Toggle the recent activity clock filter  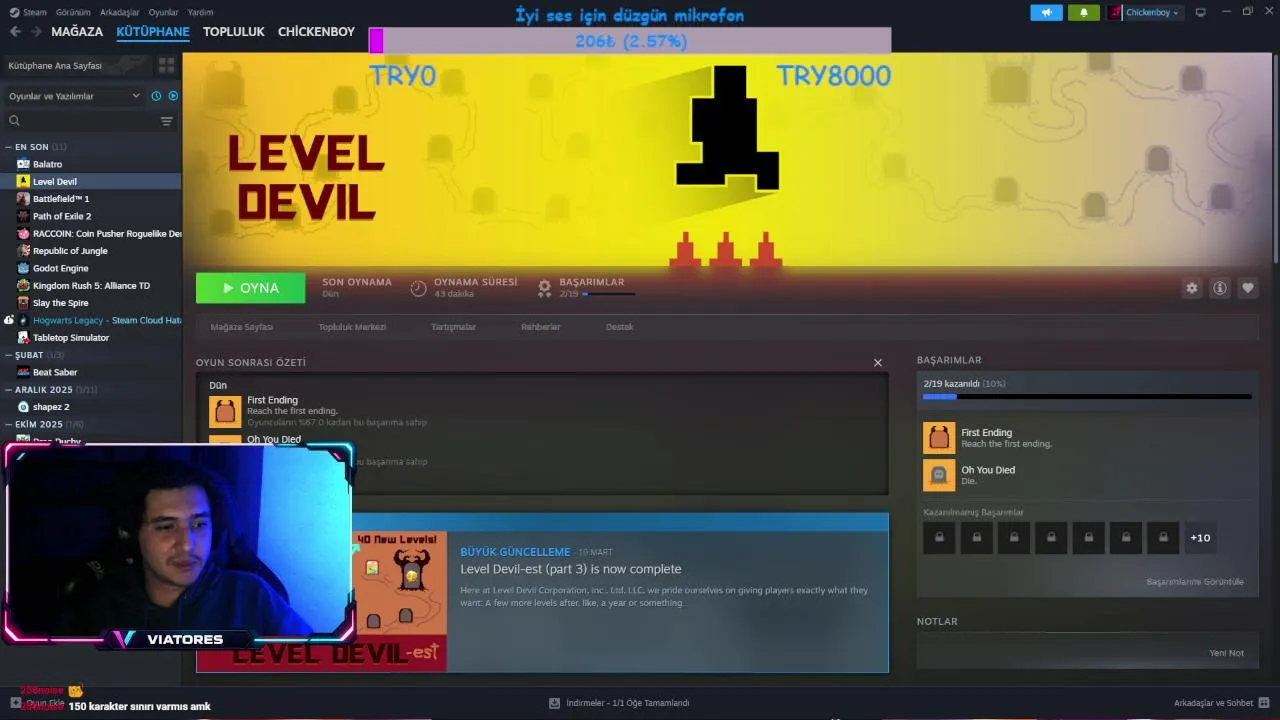tap(156, 96)
